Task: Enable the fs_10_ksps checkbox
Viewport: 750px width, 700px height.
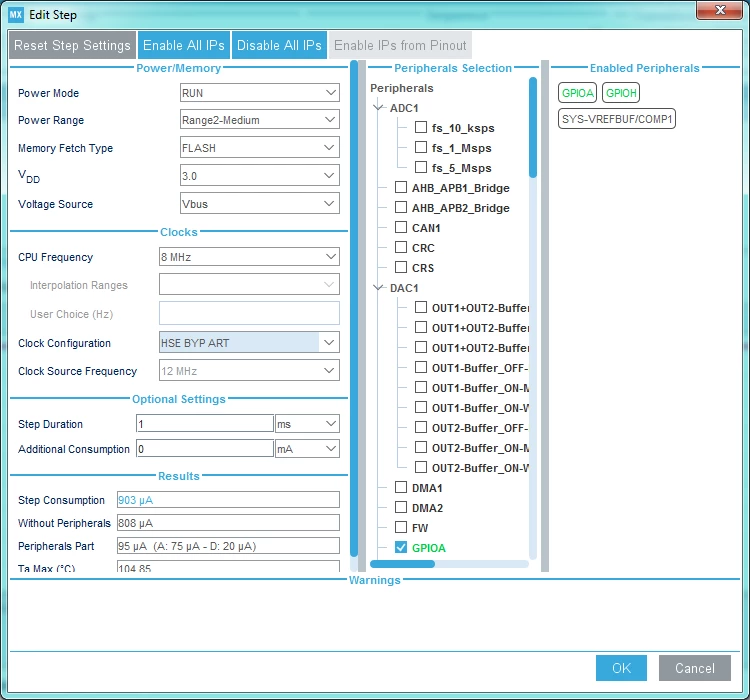Action: 421,127
